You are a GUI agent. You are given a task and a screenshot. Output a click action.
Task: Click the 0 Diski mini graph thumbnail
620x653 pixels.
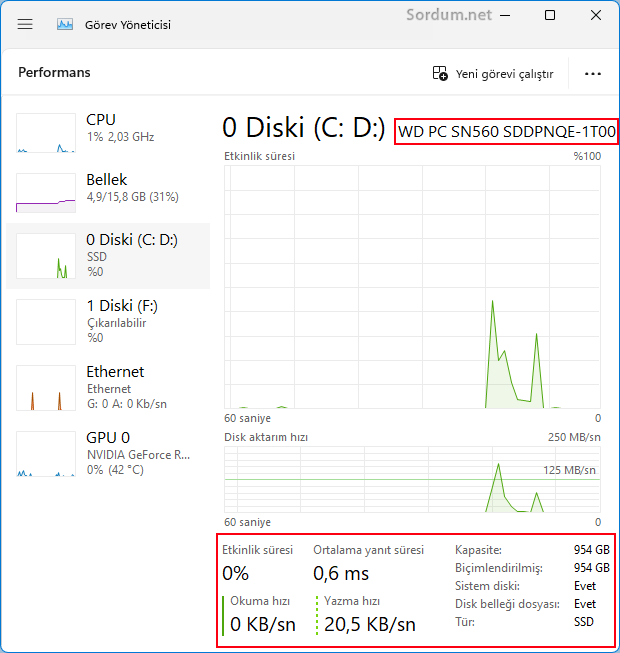(x=46, y=256)
